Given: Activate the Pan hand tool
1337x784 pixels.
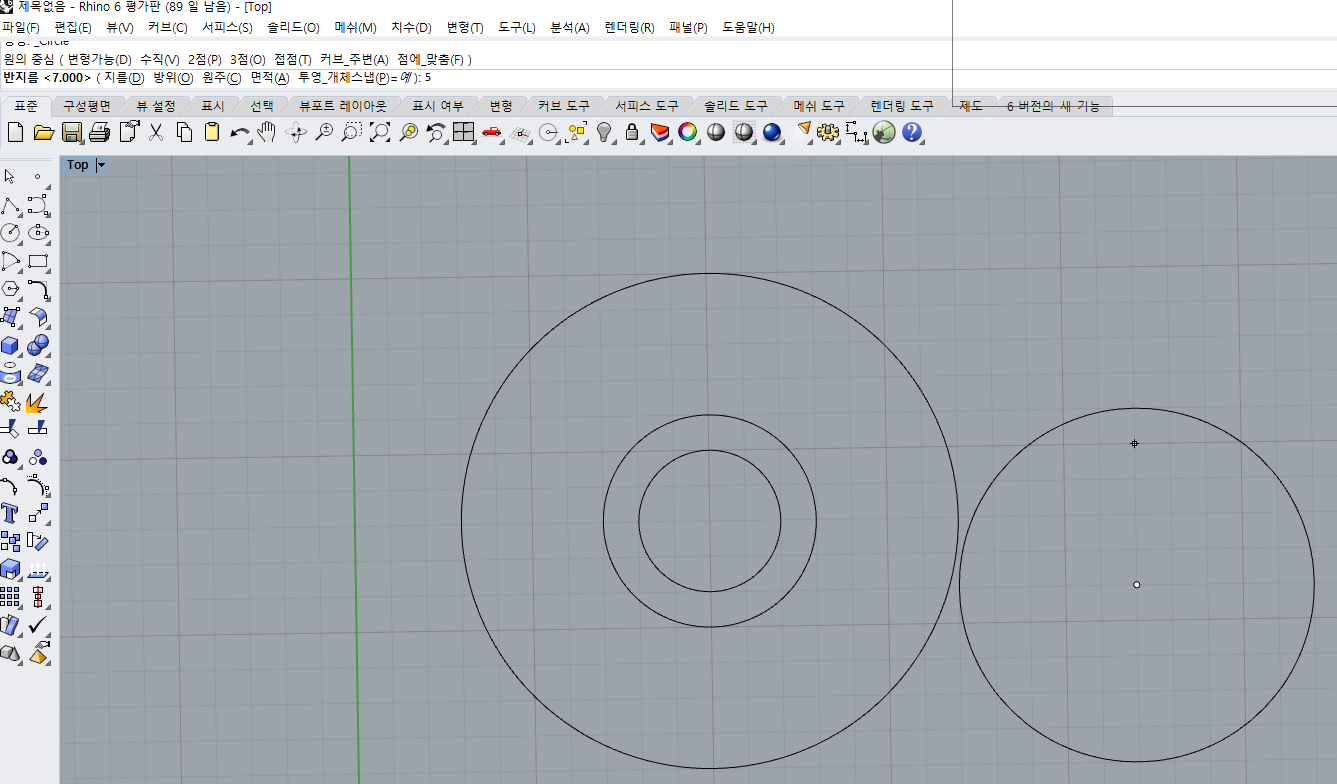Looking at the screenshot, I should (266, 132).
